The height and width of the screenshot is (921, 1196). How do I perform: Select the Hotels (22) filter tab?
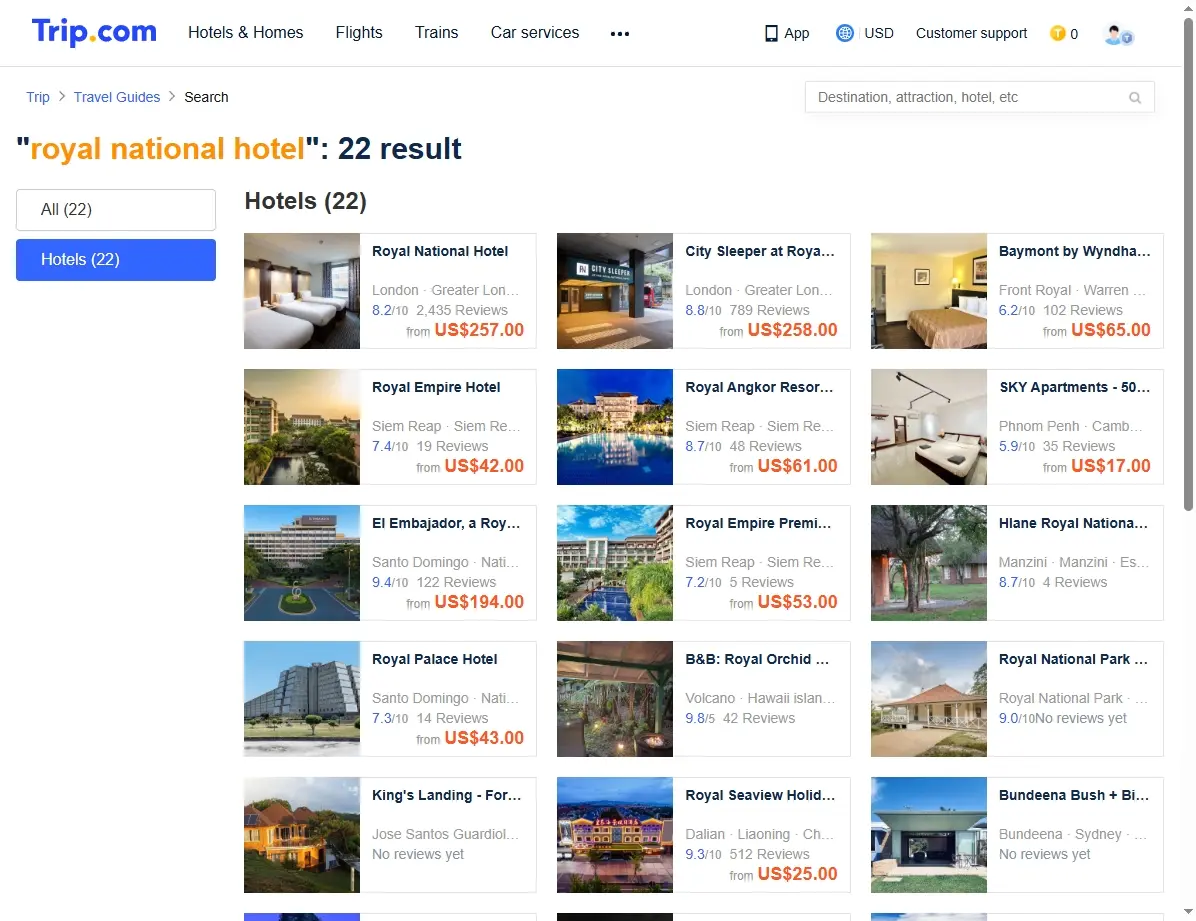click(116, 259)
